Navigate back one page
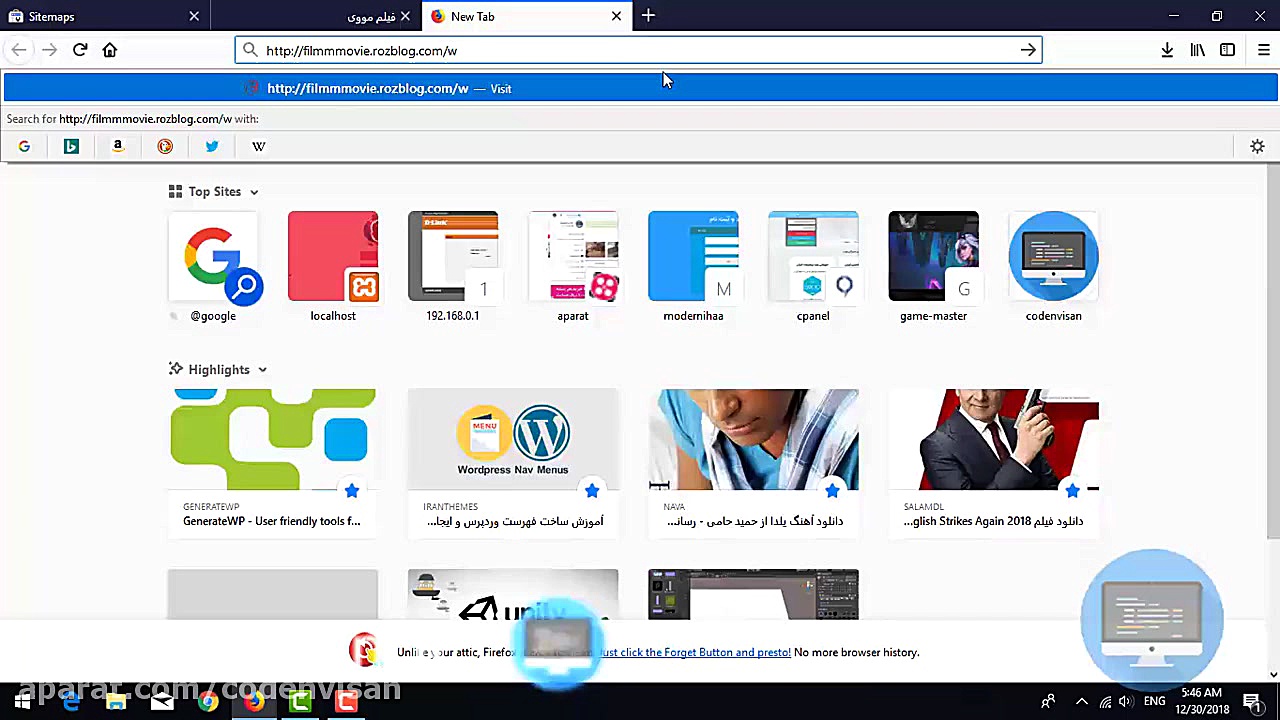1280x720 pixels. (x=19, y=50)
